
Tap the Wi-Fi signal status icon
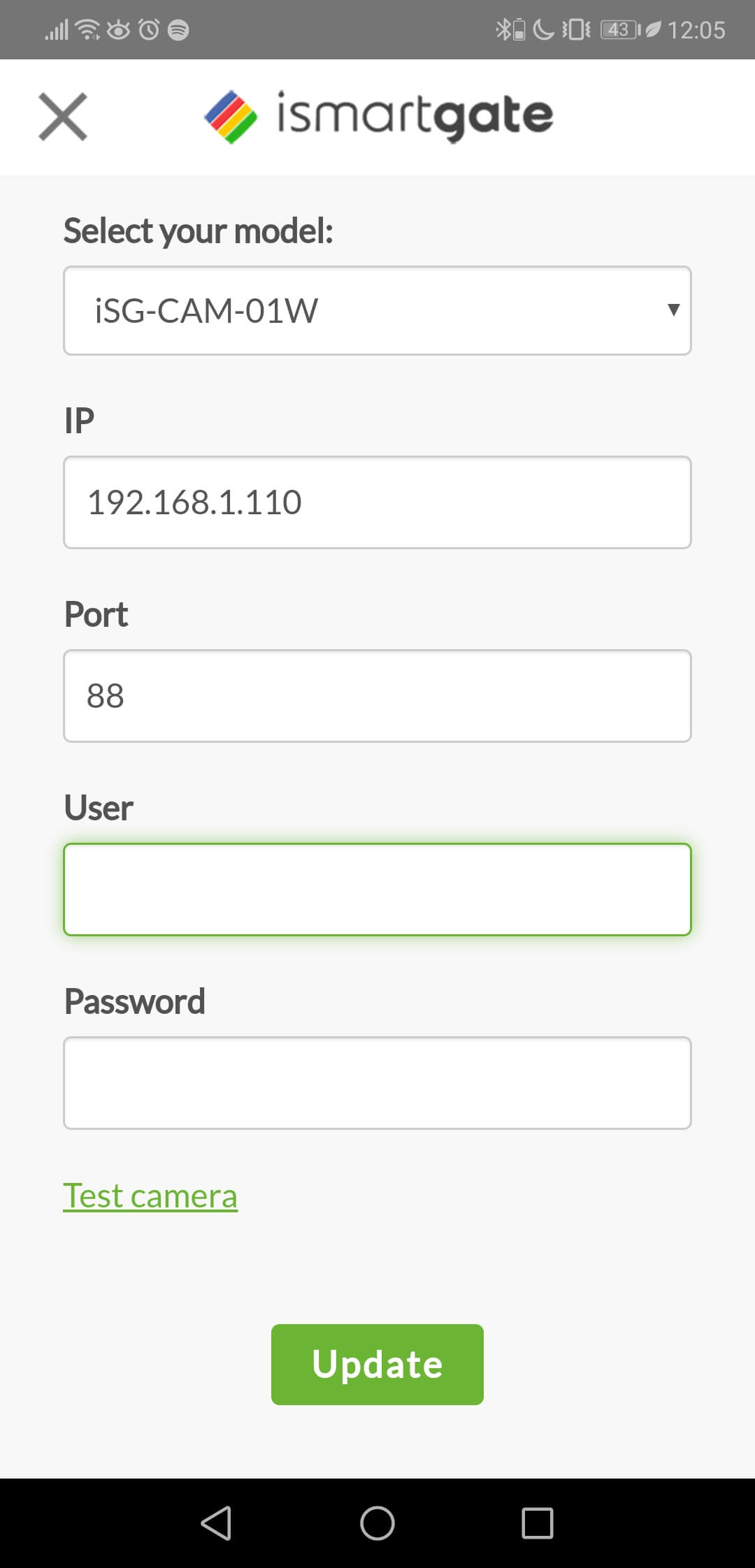[88, 29]
